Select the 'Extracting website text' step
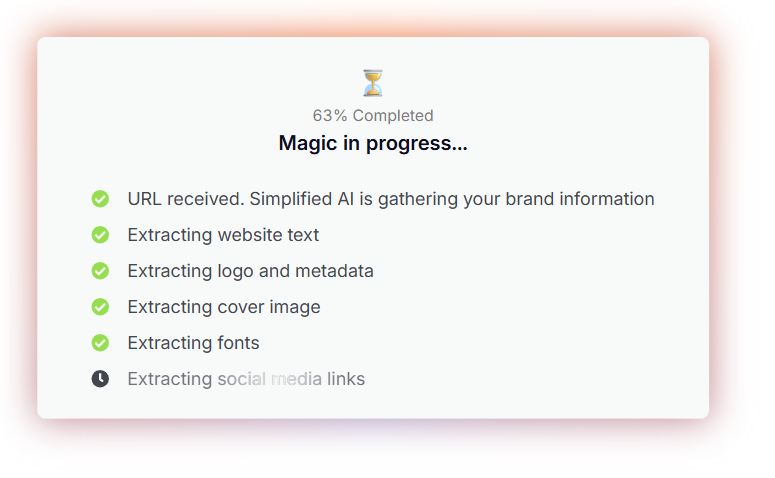Screen dimensions: 775x478 tap(223, 235)
